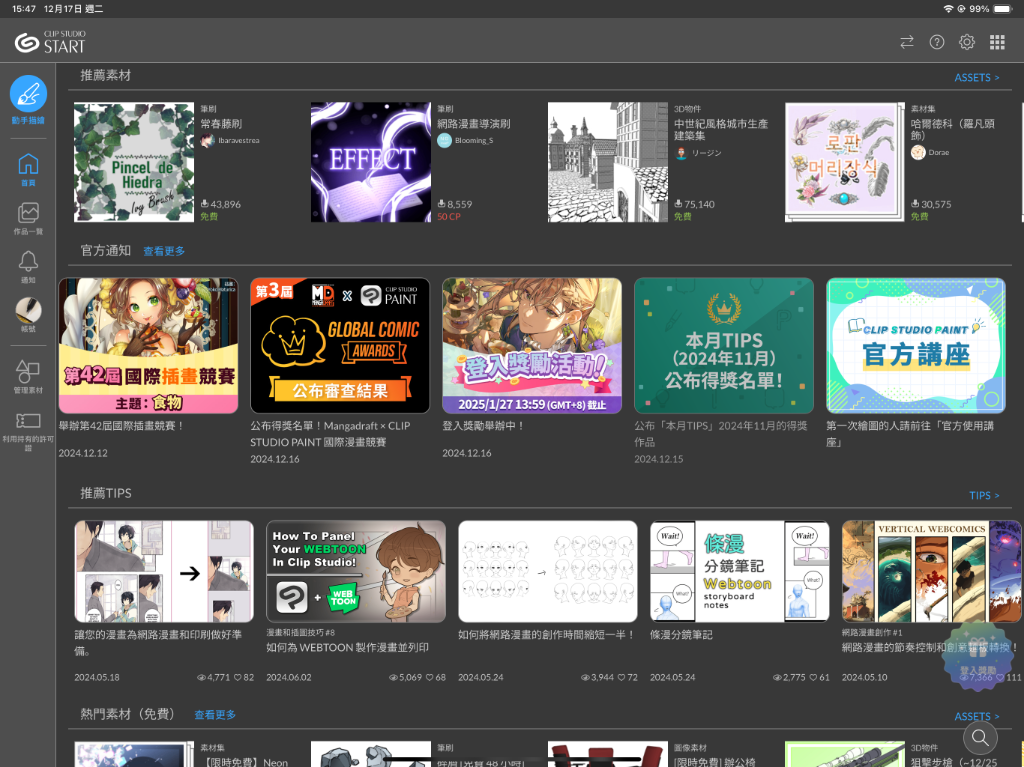Open ASSETS link beside 推薦素材
Image resolution: width=1024 pixels, height=767 pixels.
[x=976, y=78]
